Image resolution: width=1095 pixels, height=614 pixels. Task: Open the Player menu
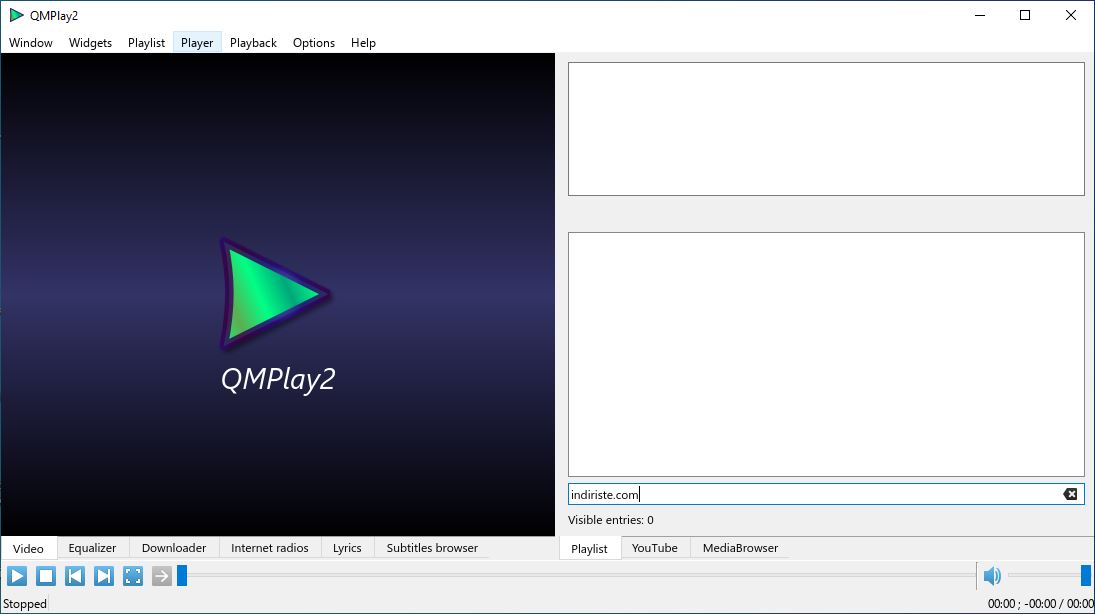click(197, 43)
